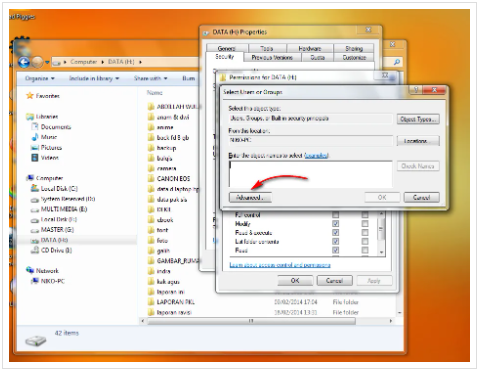Click the Burn toolbar button in Explorer
This screenshot has height=372, width=481.
(188, 78)
